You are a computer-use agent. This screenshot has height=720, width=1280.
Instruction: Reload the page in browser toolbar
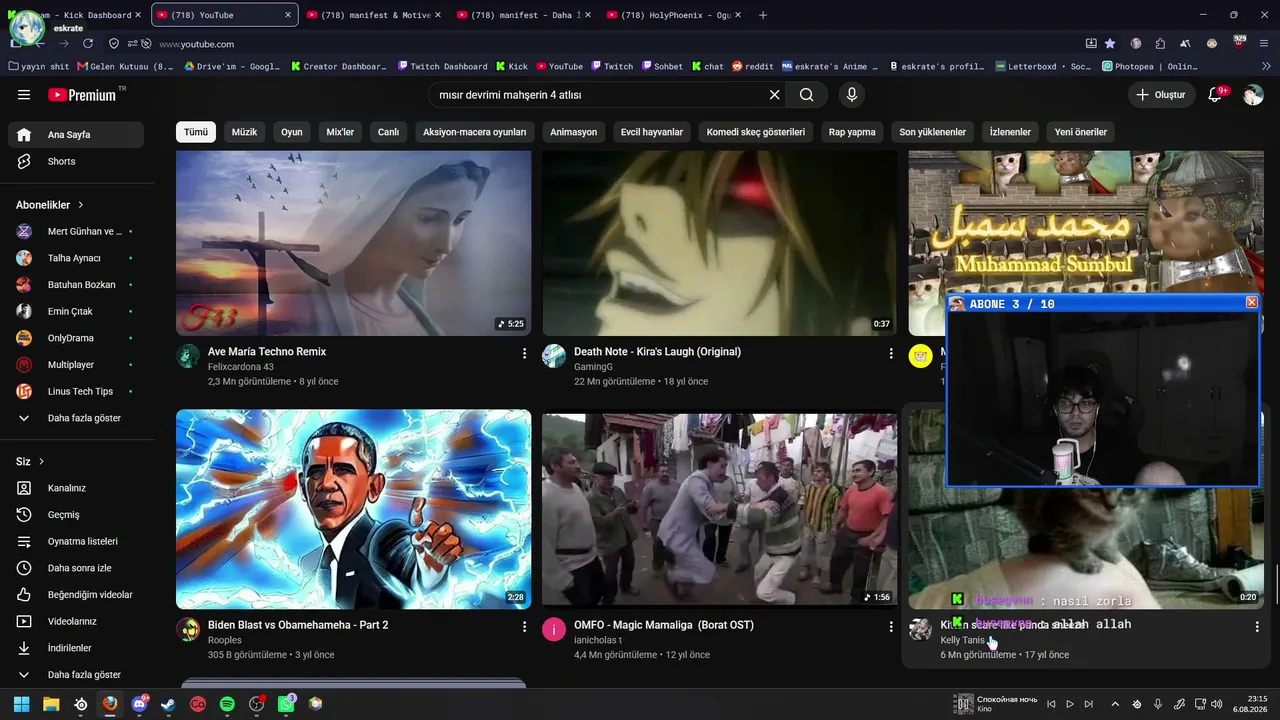pos(88,44)
